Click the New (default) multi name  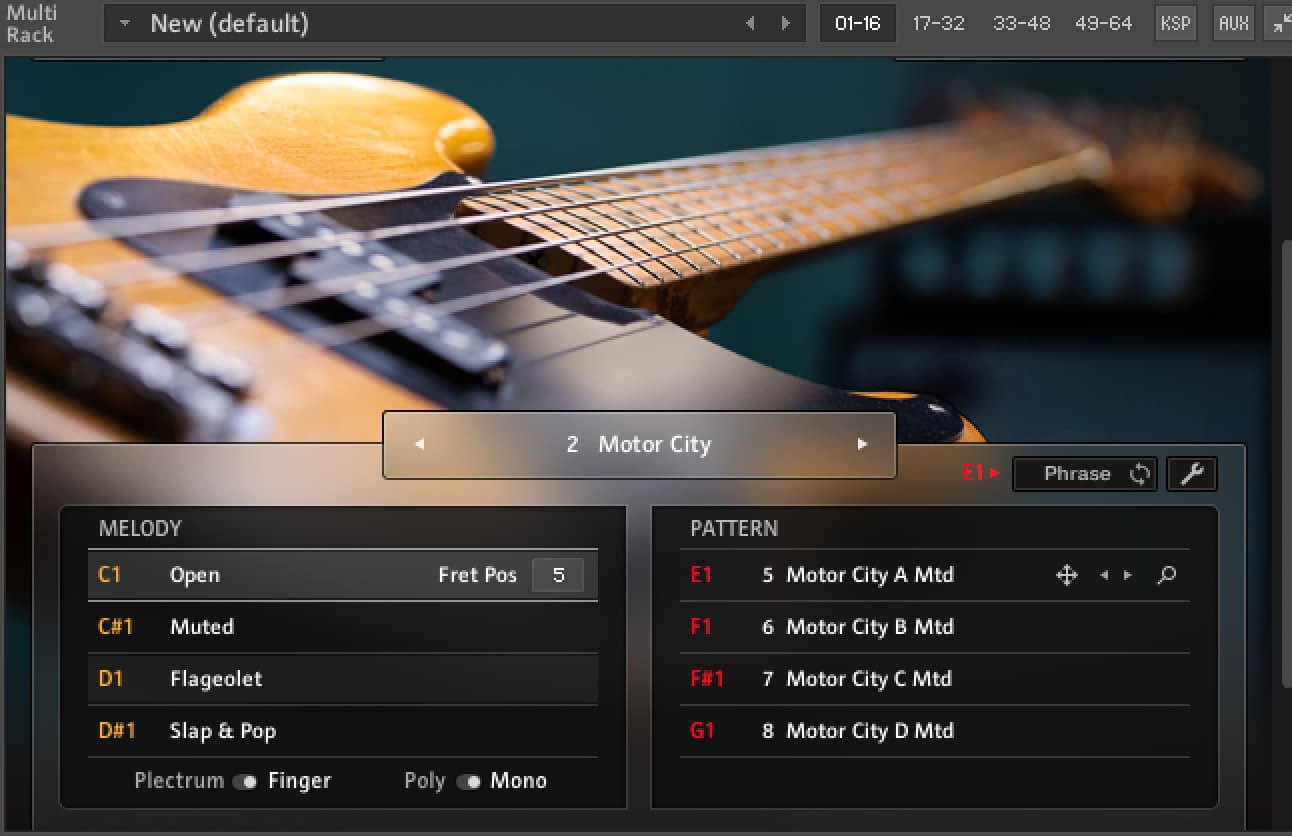229,23
